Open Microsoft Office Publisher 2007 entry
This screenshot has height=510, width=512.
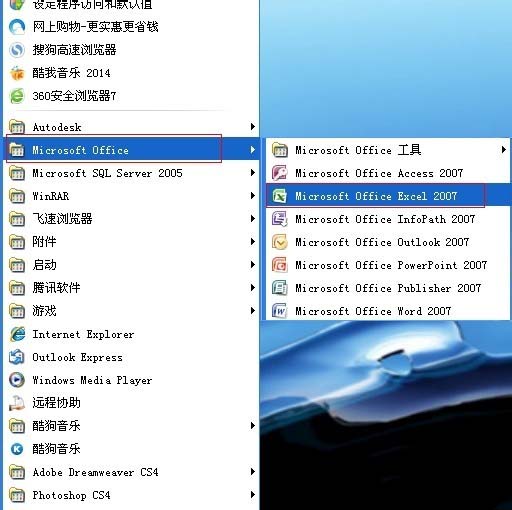click(388, 288)
